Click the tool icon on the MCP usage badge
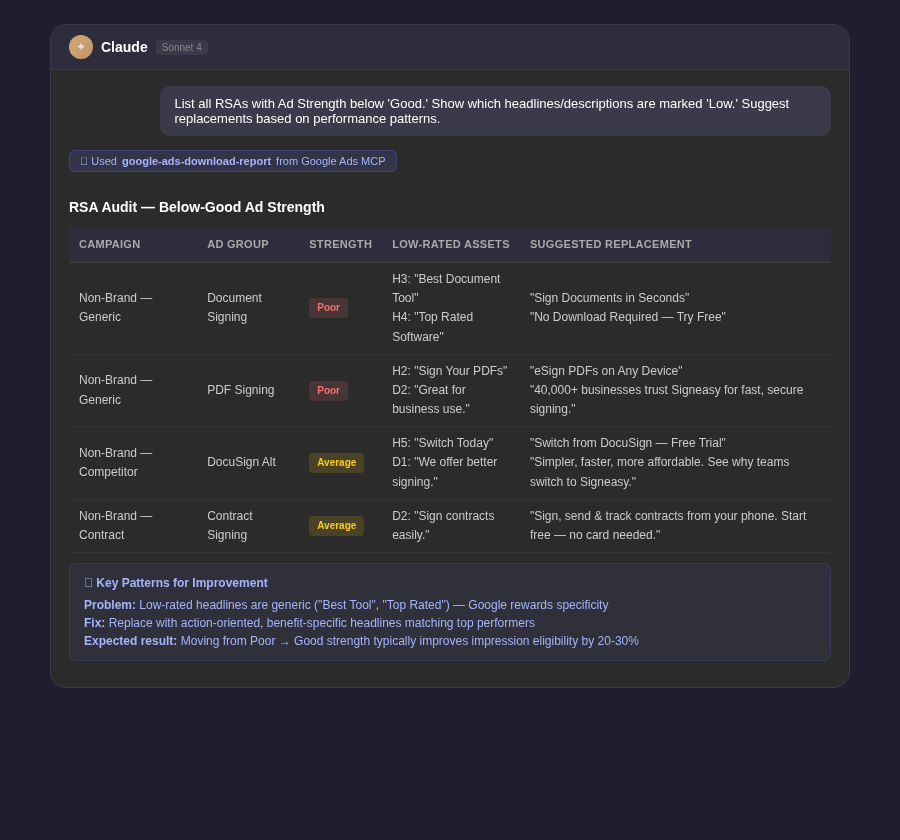The width and height of the screenshot is (900, 840). (x=84, y=161)
